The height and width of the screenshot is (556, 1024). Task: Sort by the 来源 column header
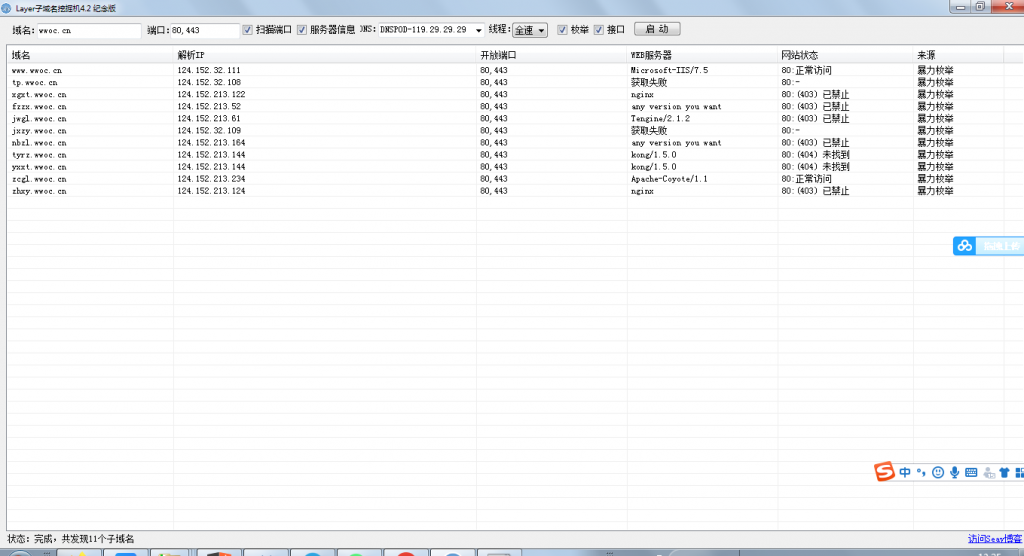click(x=958, y=55)
